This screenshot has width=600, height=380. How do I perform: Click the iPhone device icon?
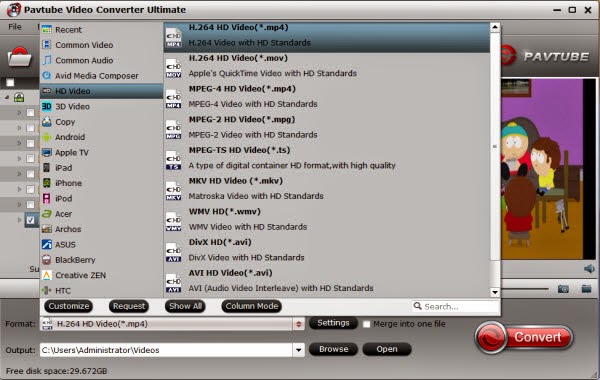point(47,183)
